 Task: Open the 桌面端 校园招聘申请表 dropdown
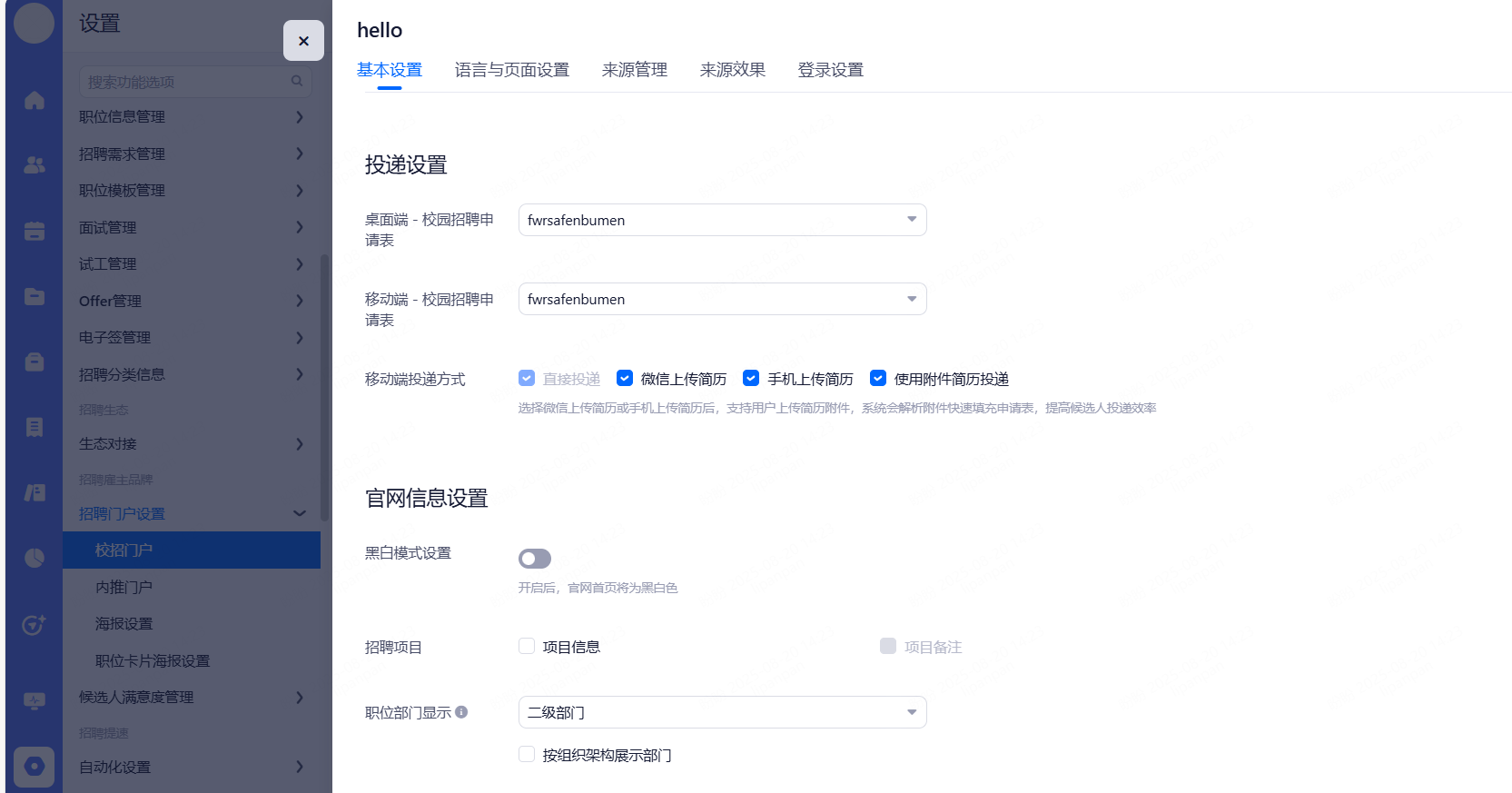coord(722,220)
